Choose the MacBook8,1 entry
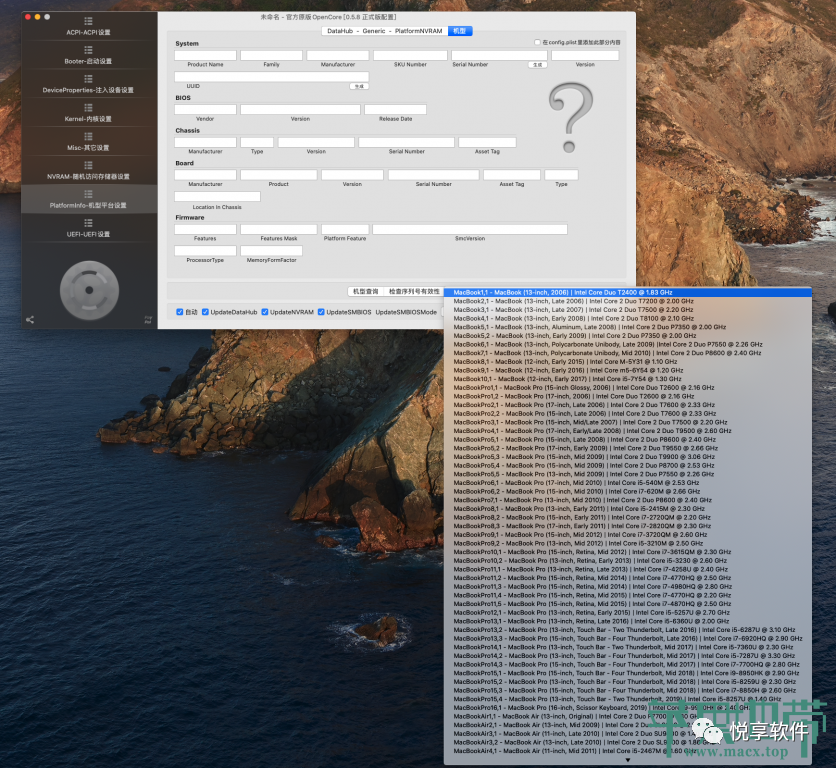The width and height of the screenshot is (836, 768). (x=628, y=361)
